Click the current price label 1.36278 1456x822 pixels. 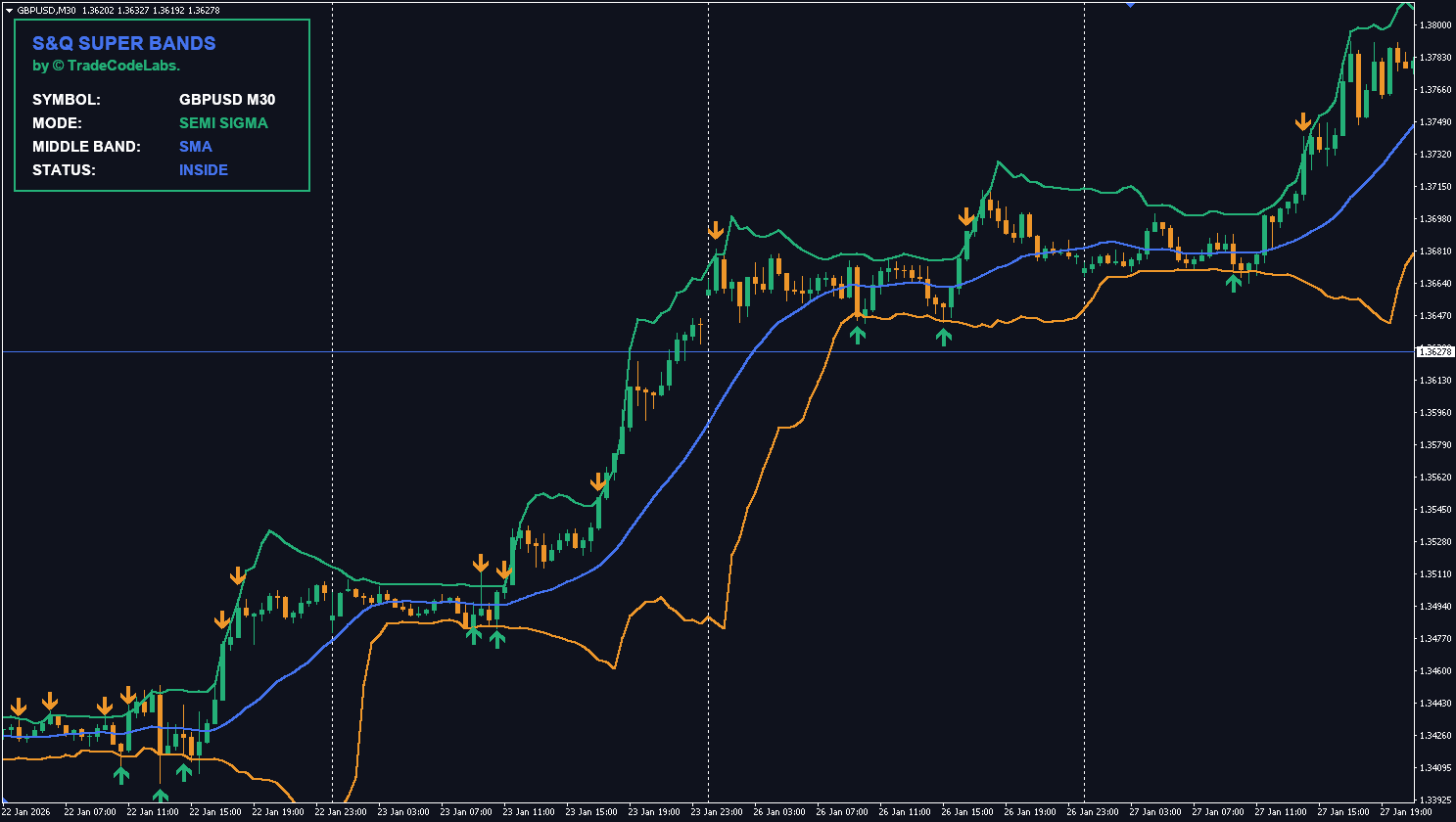(x=1434, y=351)
